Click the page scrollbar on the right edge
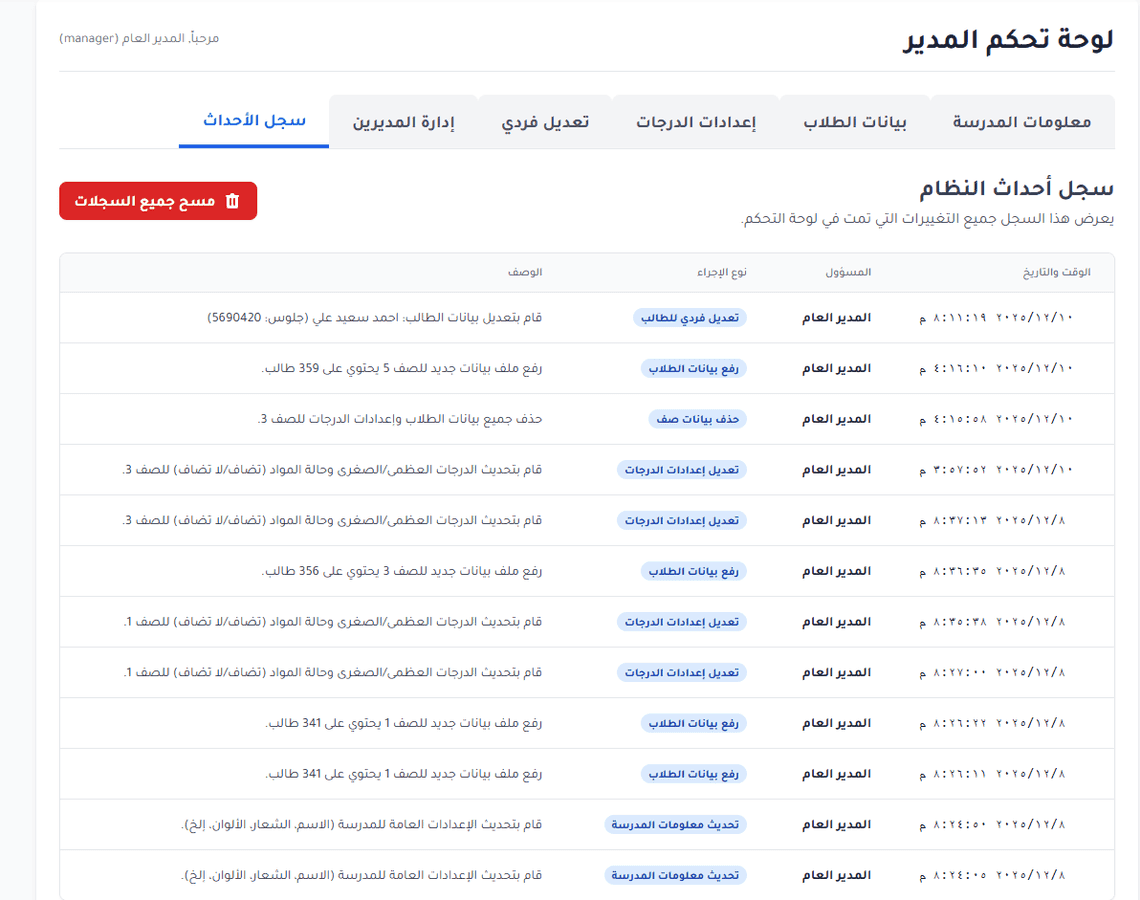Viewport: 1140px width, 900px height. pyautogui.click(x=1134, y=450)
